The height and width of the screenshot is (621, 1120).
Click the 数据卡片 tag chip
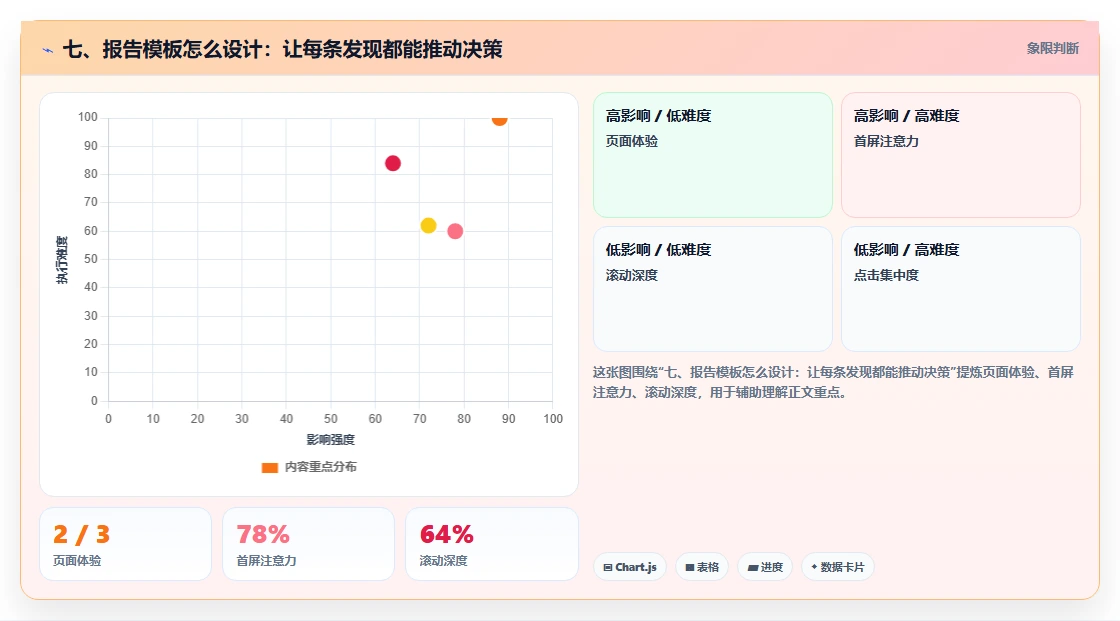(x=838, y=567)
